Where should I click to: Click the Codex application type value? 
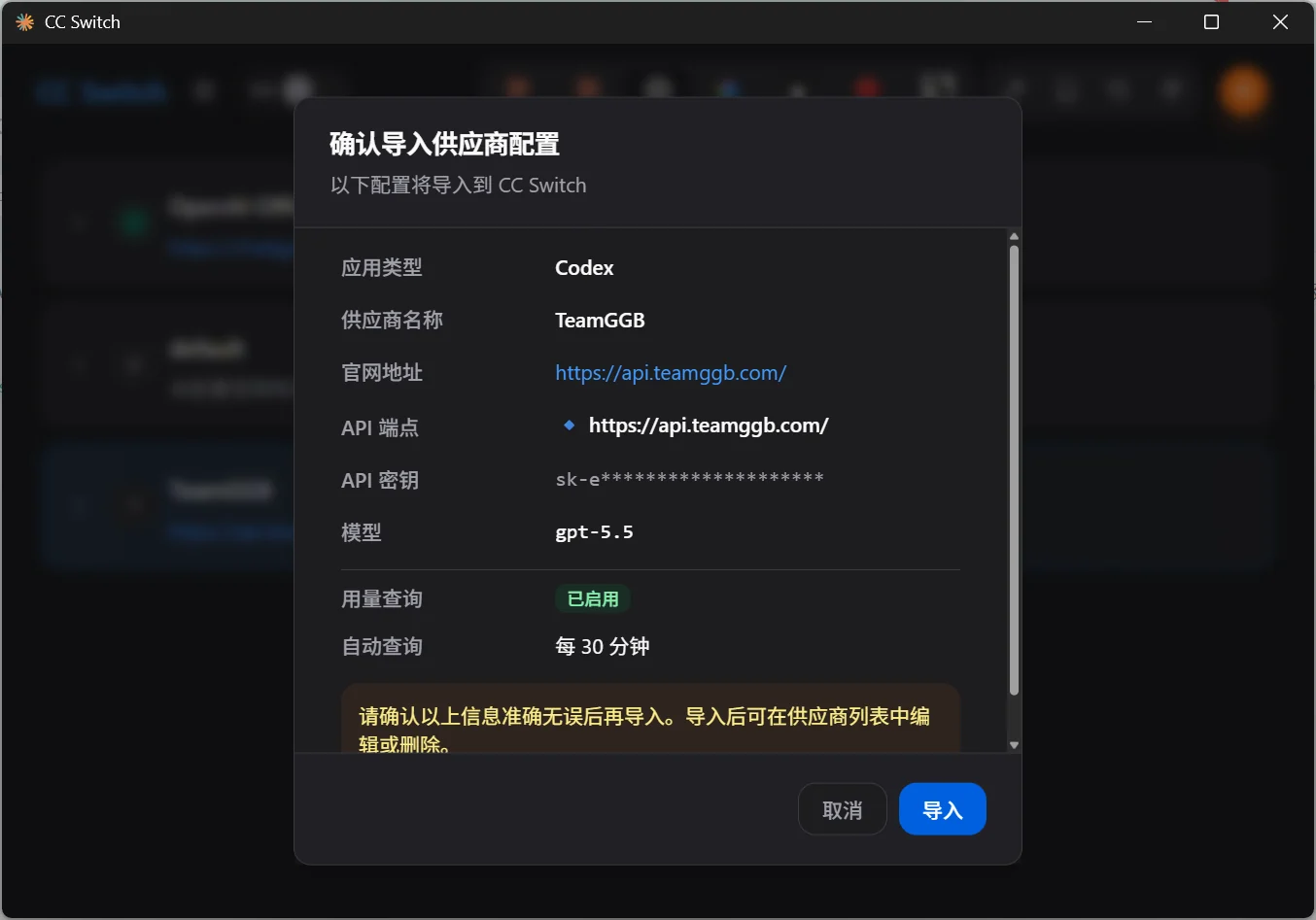click(x=584, y=268)
